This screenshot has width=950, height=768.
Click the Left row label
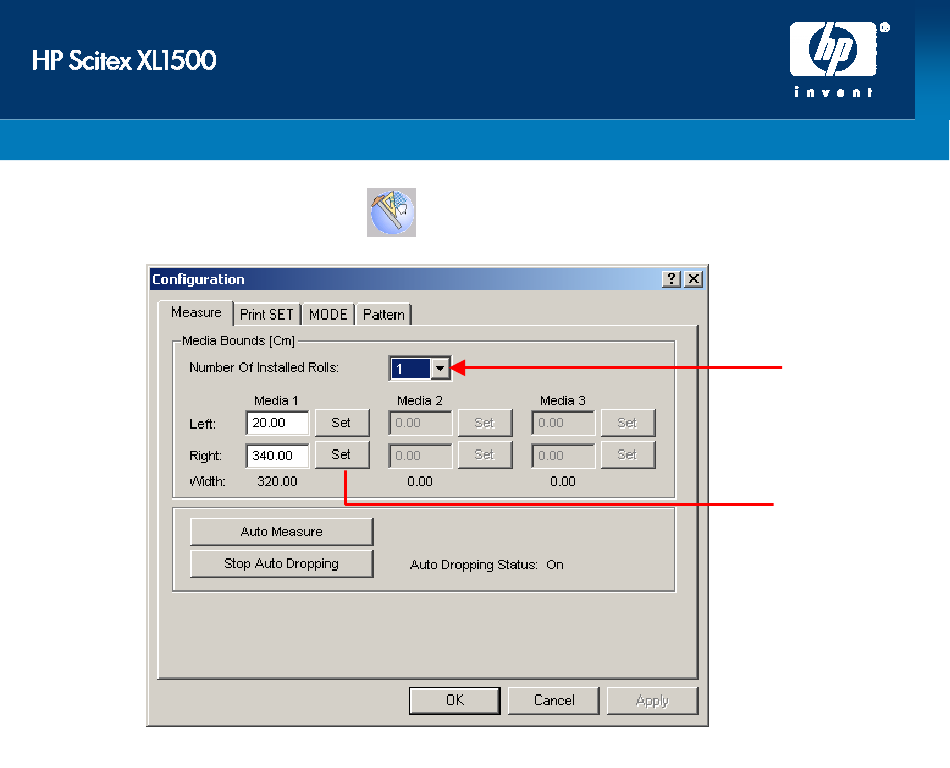pyautogui.click(x=202, y=424)
